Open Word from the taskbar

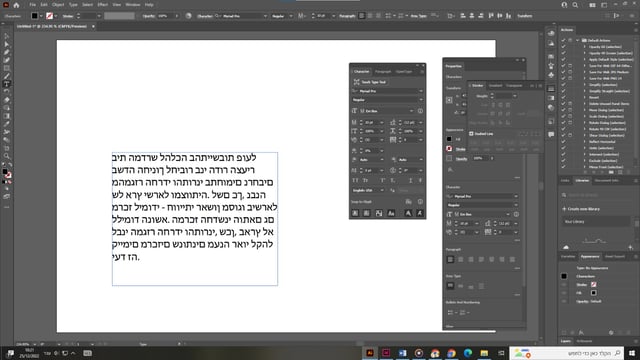pyautogui.click(x=402, y=353)
